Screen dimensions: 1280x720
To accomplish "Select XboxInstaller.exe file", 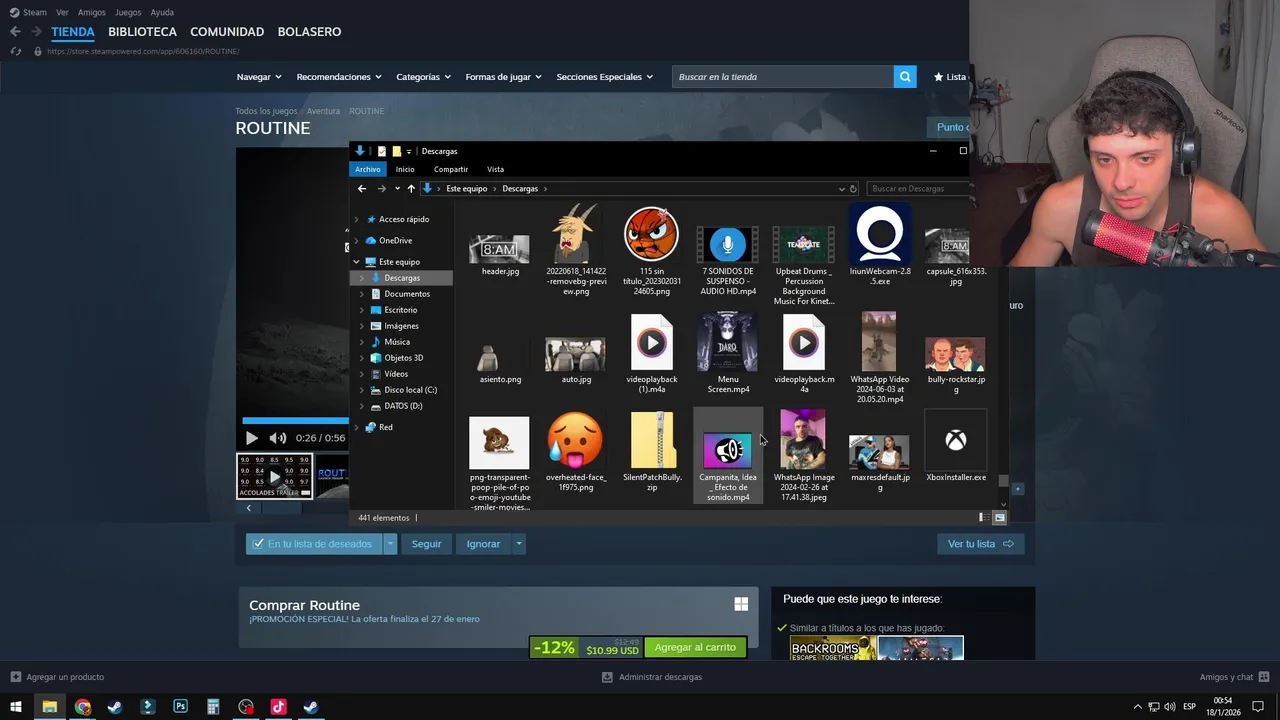I will pos(956,447).
